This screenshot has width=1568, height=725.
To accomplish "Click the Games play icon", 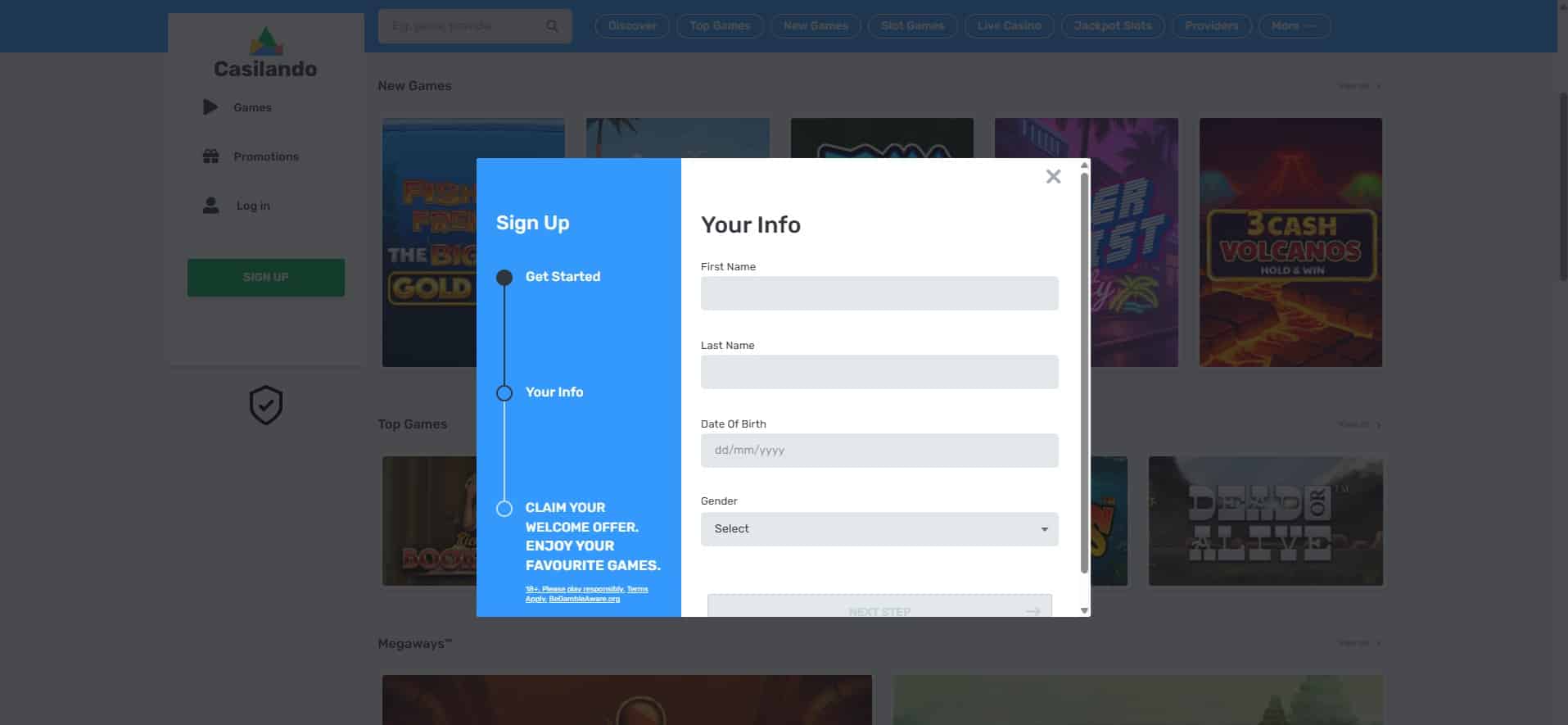I will pos(210,107).
